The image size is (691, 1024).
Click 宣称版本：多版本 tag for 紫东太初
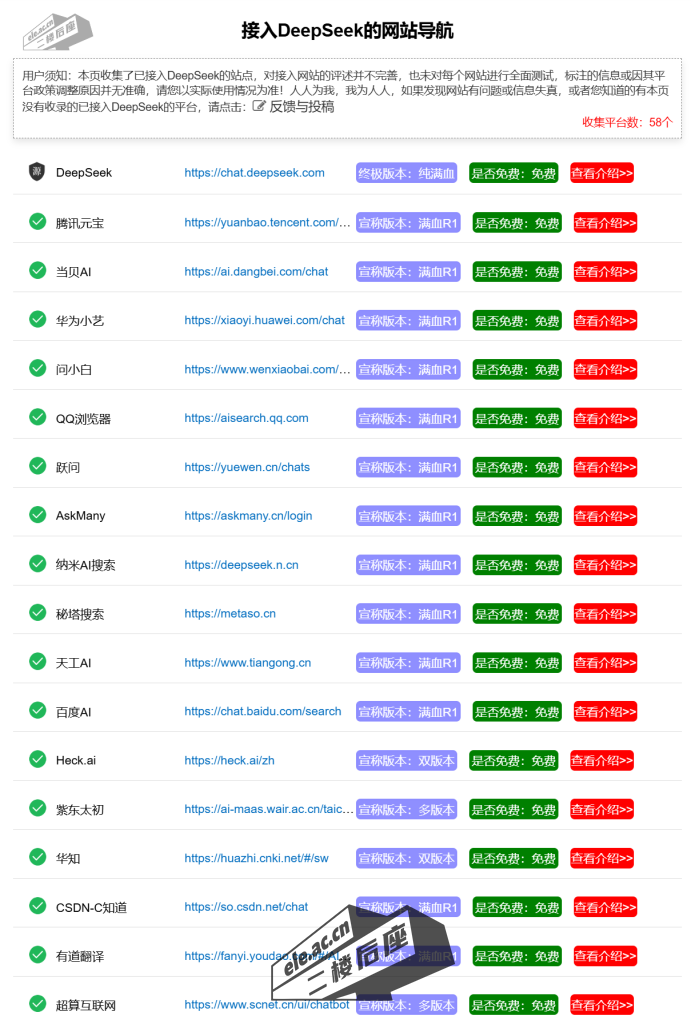[406, 810]
